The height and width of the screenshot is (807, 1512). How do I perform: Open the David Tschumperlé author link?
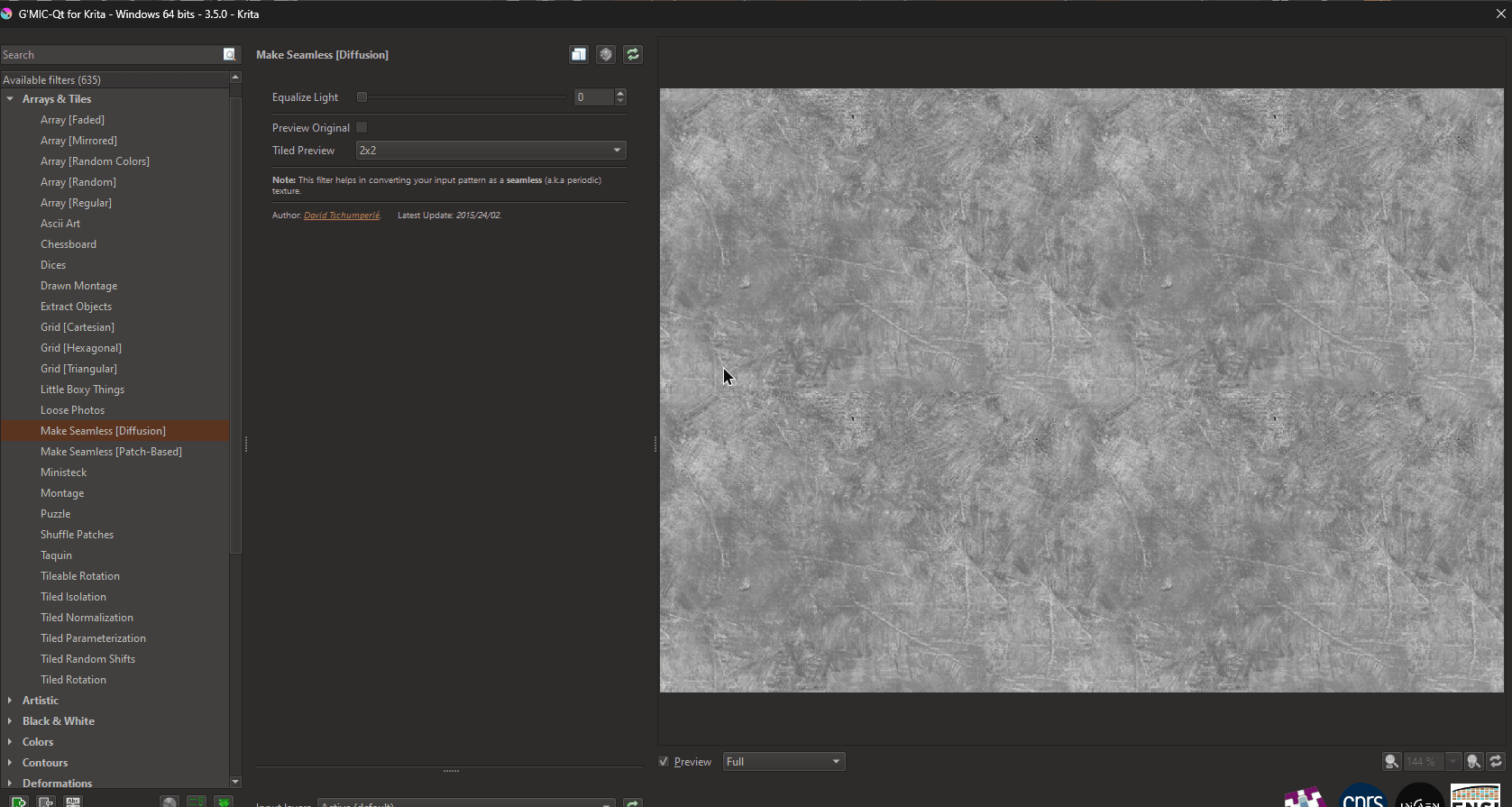click(342, 216)
